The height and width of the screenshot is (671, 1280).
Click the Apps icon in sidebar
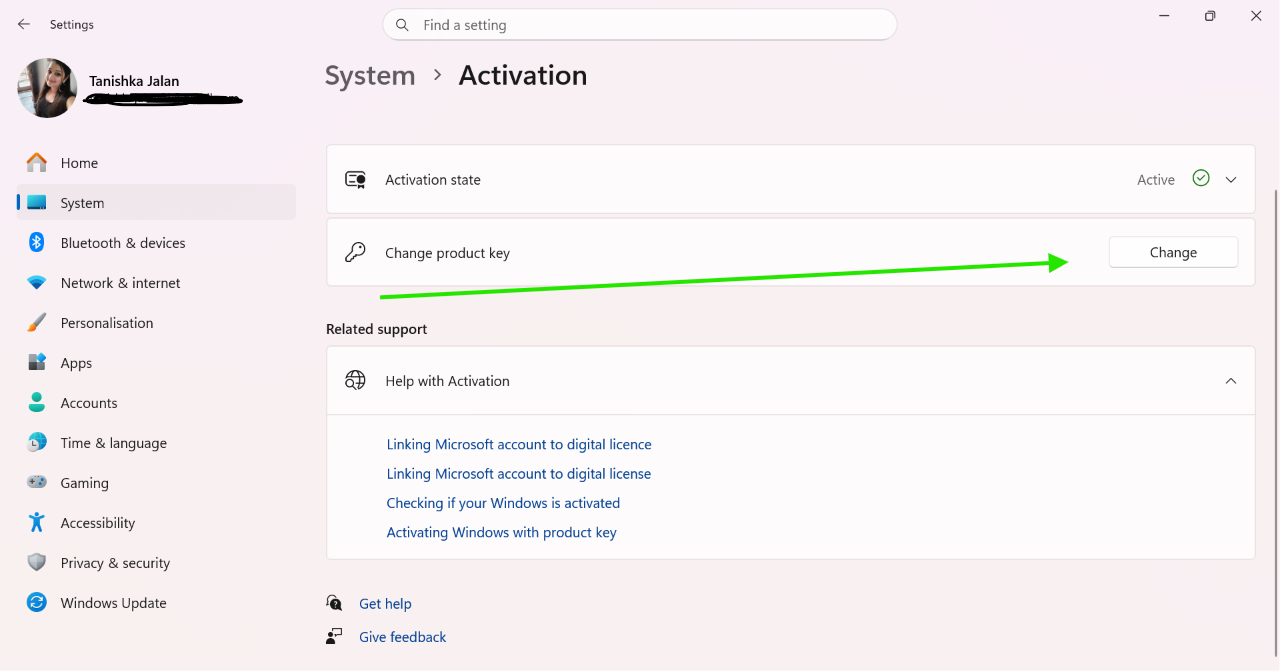coord(37,363)
